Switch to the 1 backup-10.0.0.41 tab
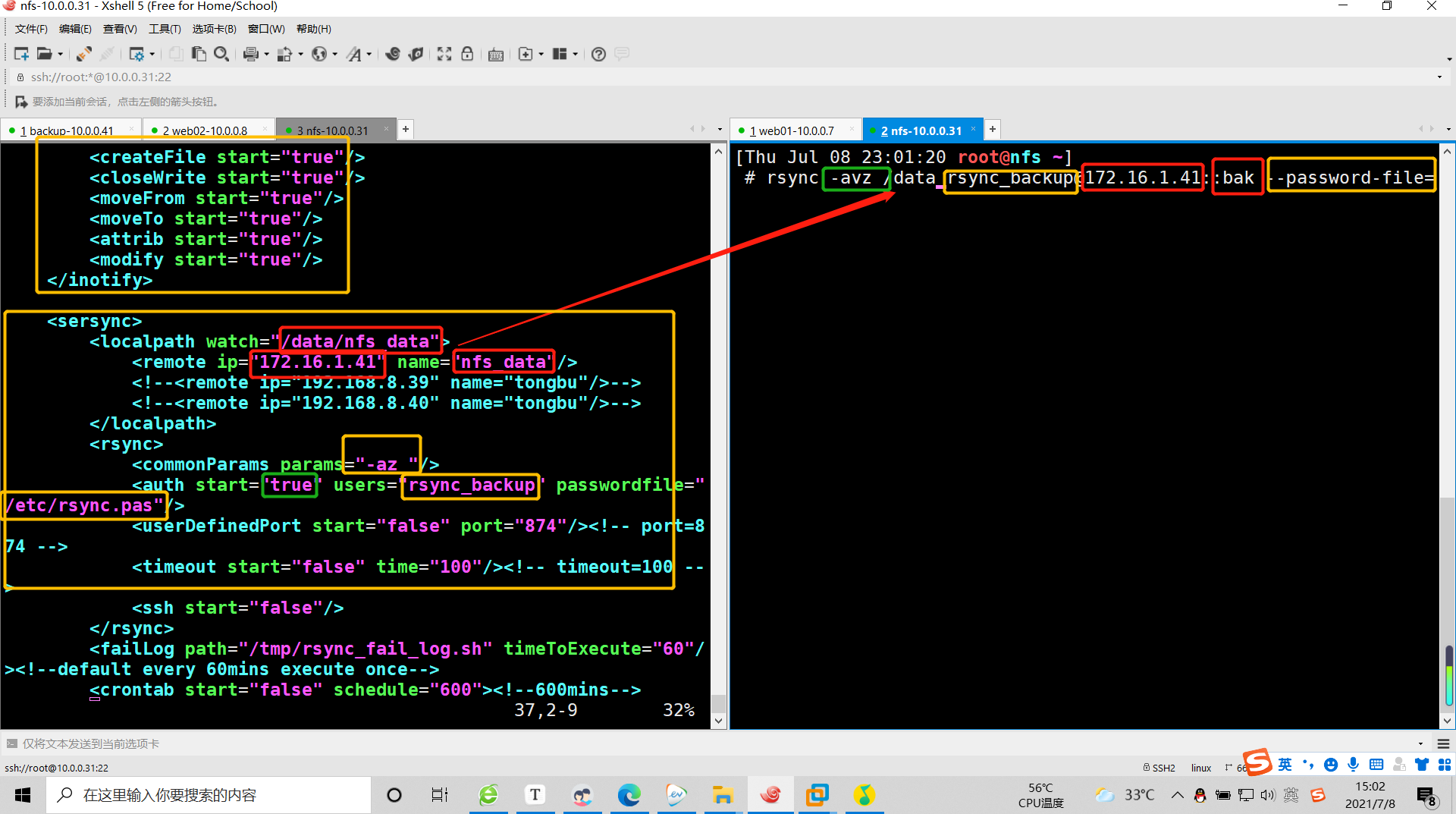This screenshot has height=814, width=1456. point(71,130)
